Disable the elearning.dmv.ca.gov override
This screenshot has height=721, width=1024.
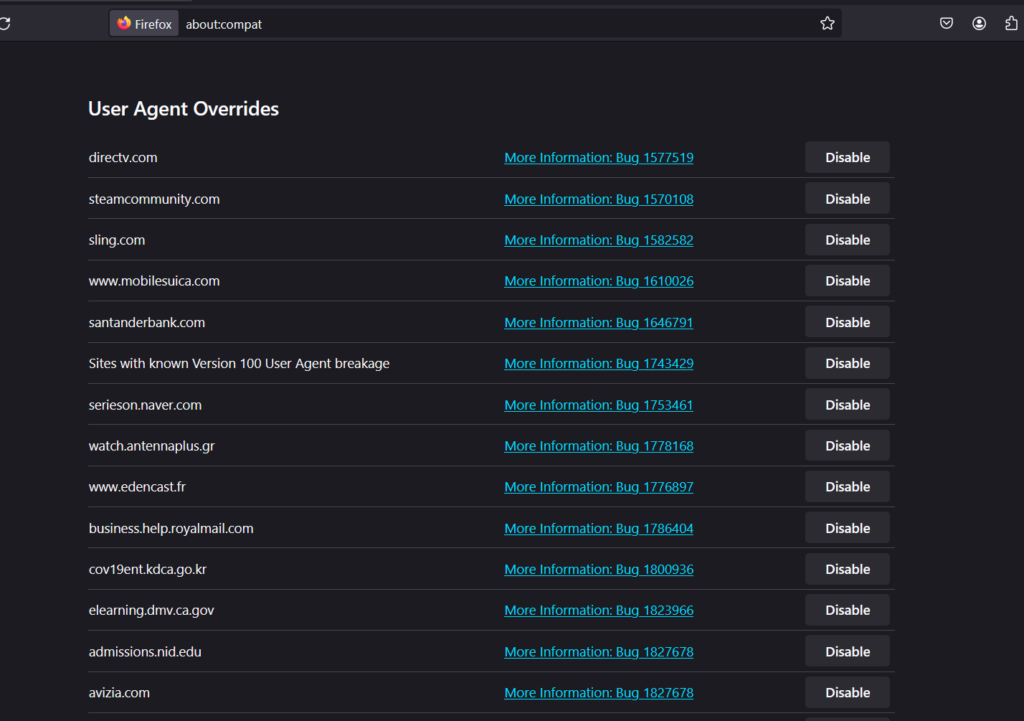[x=847, y=610]
